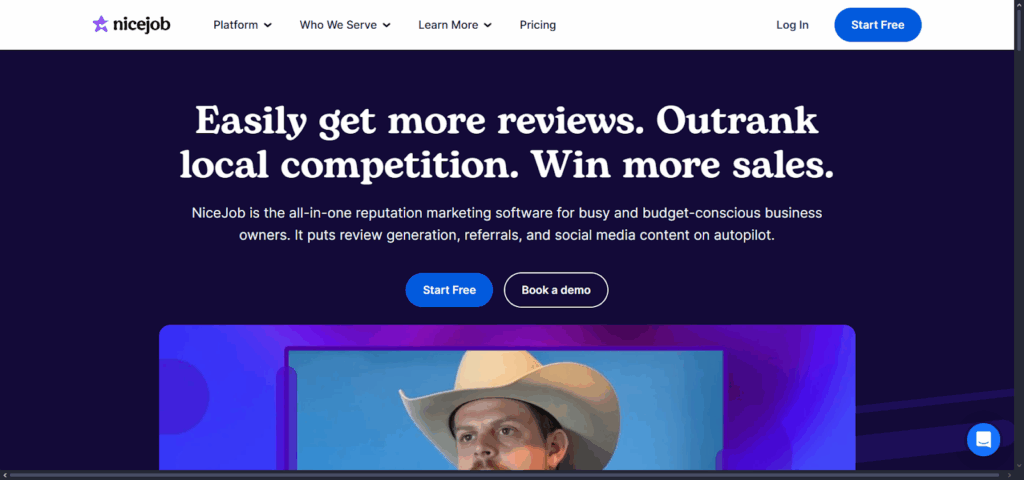Click Start Free button below the description
Screen dimensions: 1024x480
[449, 290]
